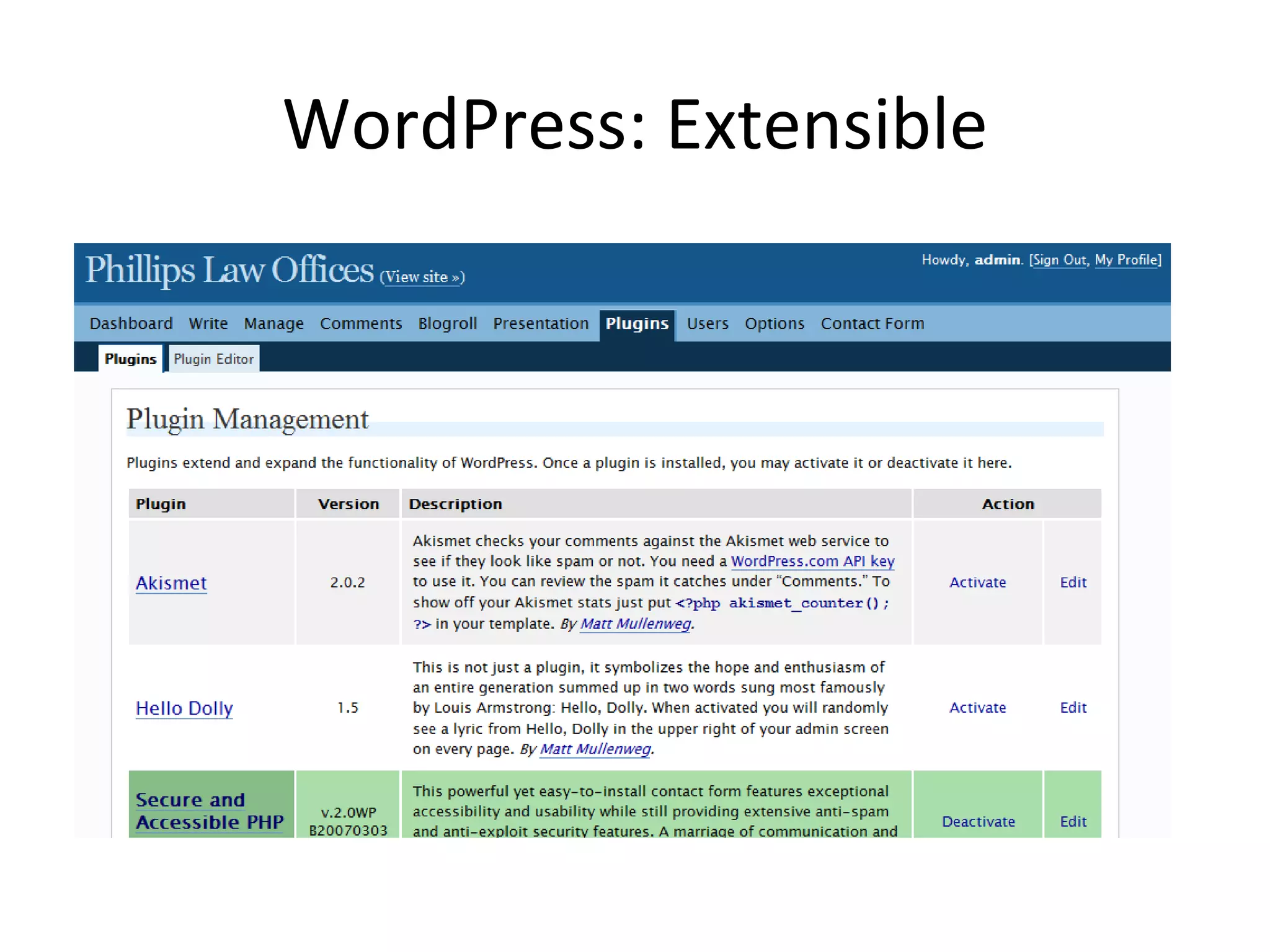Click the Sign Out link
The width and height of the screenshot is (1270, 952).
point(1060,260)
